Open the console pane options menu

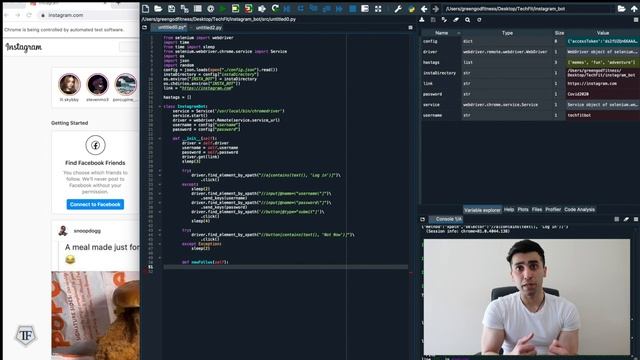click(636, 219)
